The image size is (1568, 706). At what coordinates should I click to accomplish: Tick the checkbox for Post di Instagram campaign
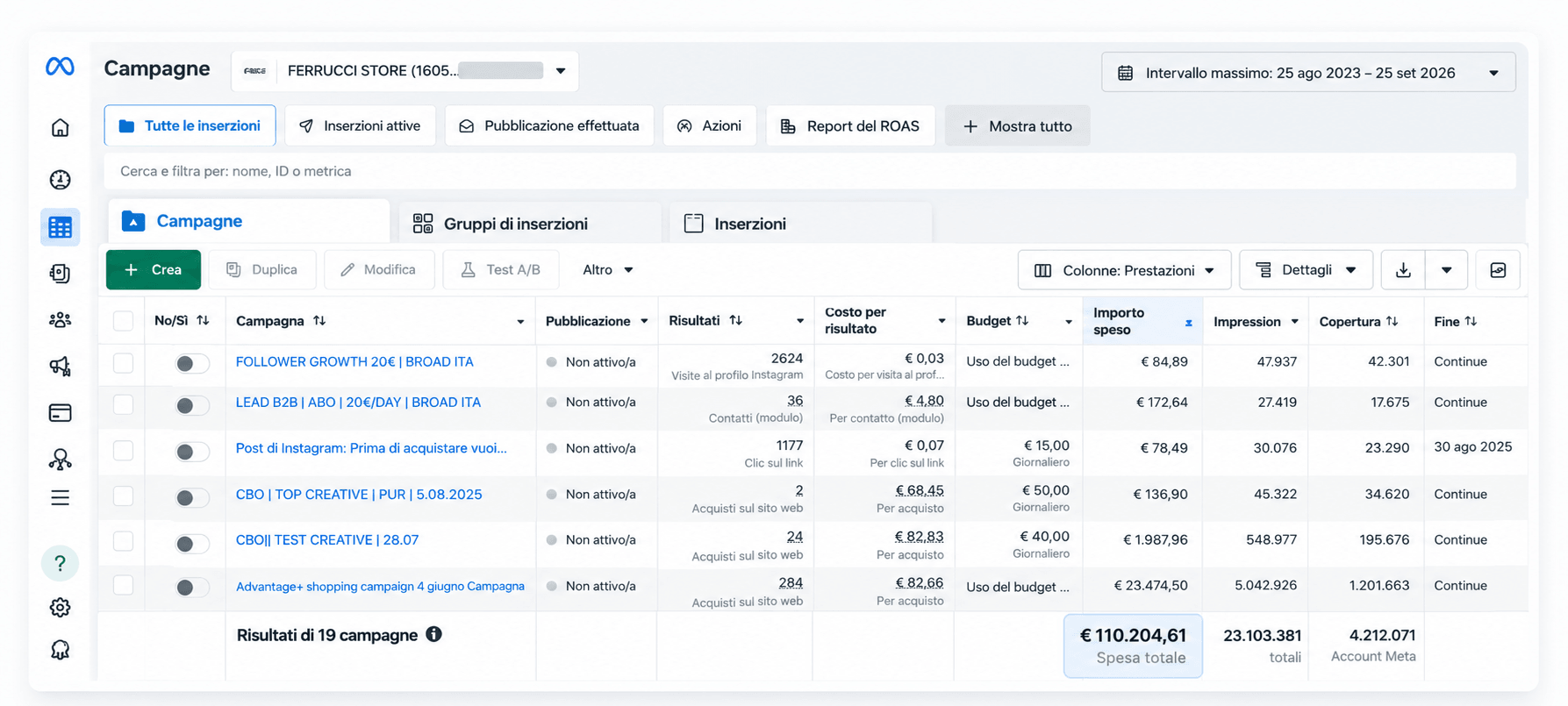click(123, 450)
